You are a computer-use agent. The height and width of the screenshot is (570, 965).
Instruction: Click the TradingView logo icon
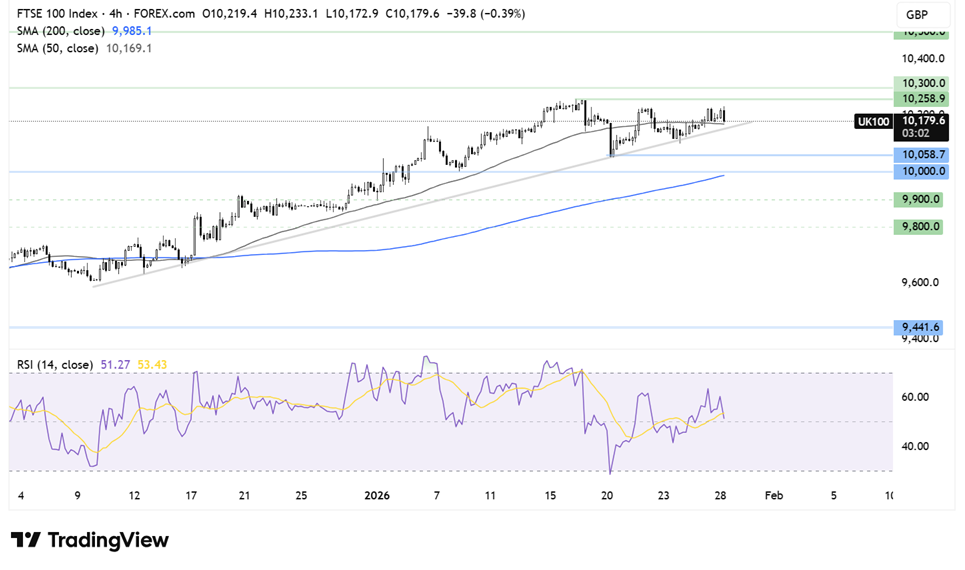(x=26, y=540)
